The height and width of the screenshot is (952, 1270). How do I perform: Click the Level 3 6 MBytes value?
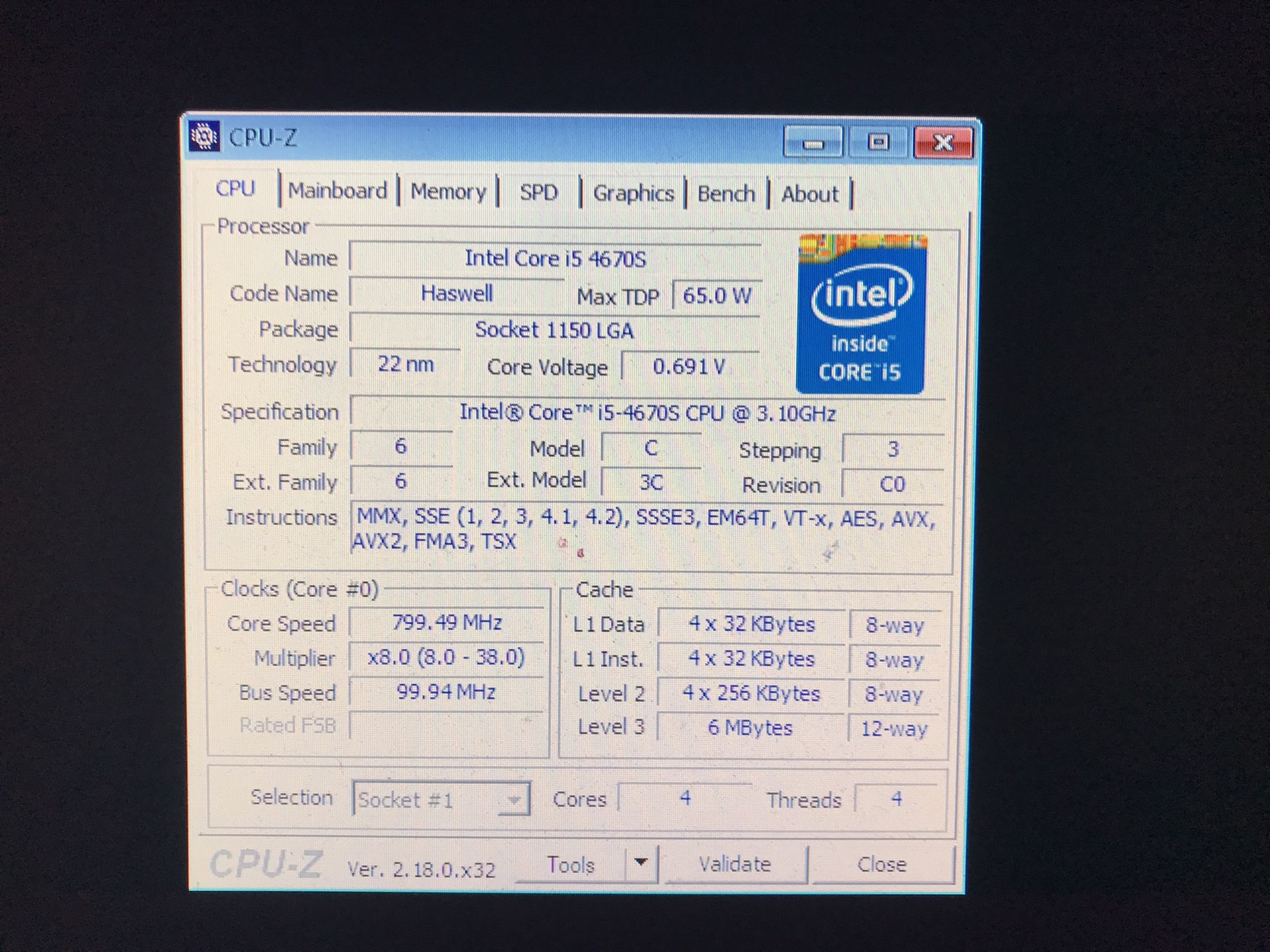click(x=750, y=727)
